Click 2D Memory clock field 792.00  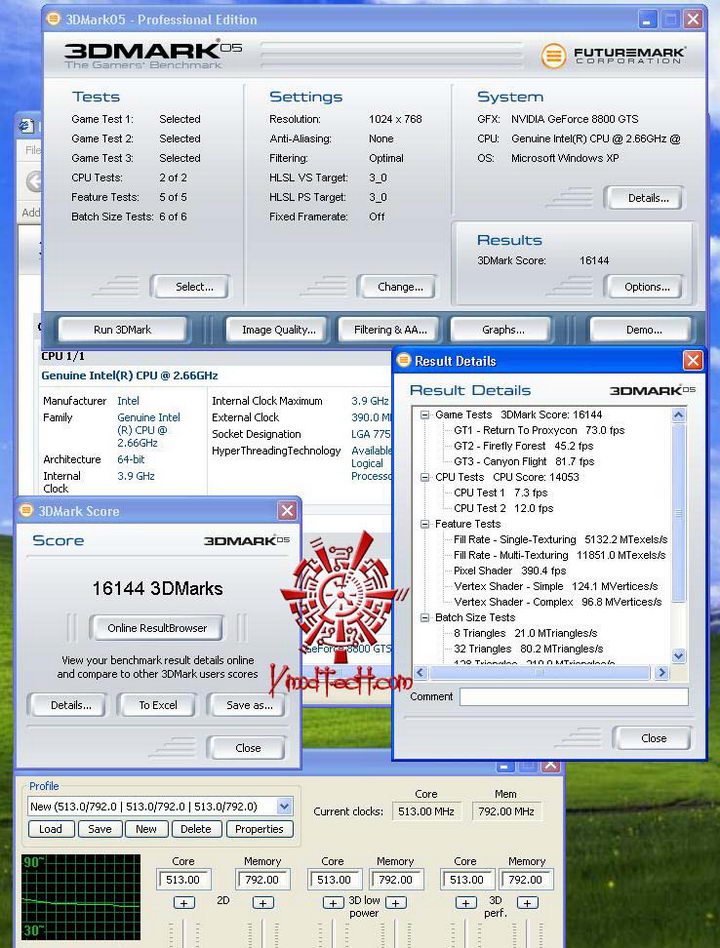click(262, 880)
